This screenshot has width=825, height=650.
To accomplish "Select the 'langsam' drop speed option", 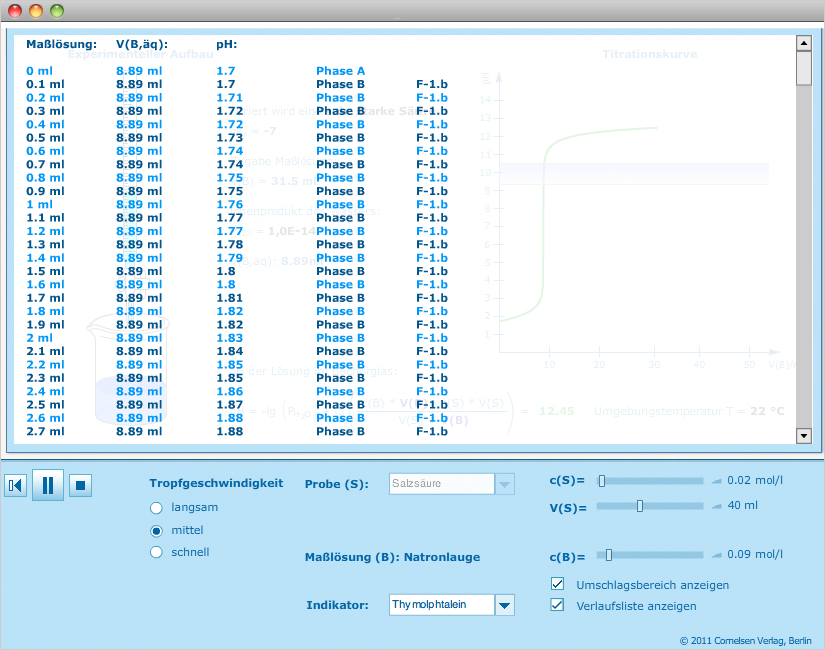I will [156, 507].
